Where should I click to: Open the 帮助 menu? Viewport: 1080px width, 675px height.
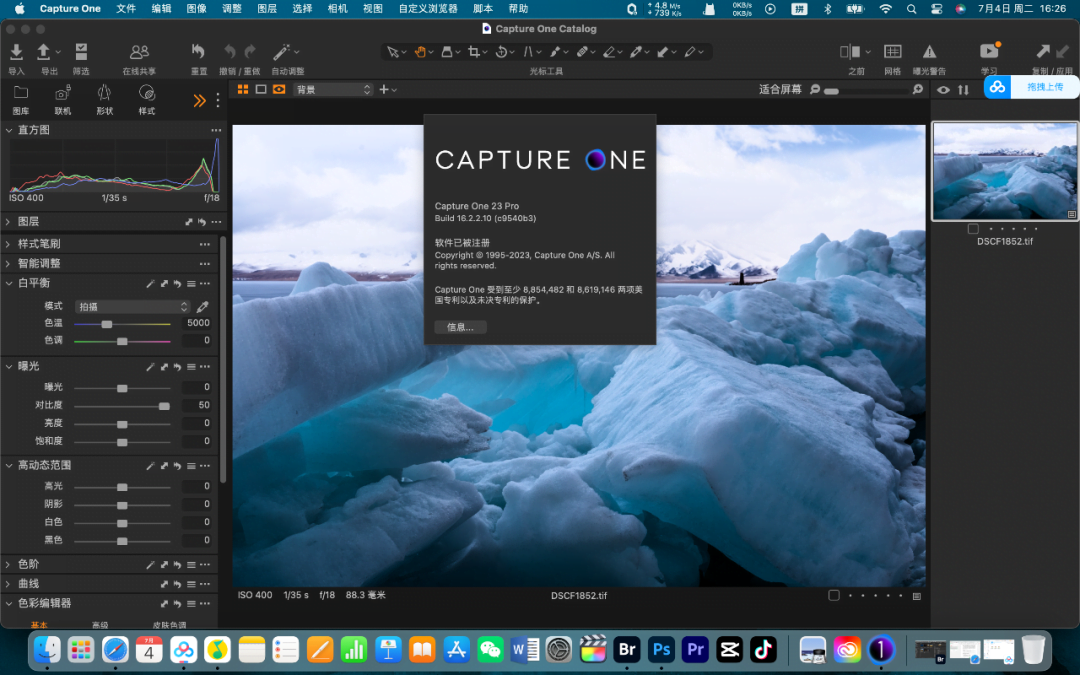(x=518, y=8)
